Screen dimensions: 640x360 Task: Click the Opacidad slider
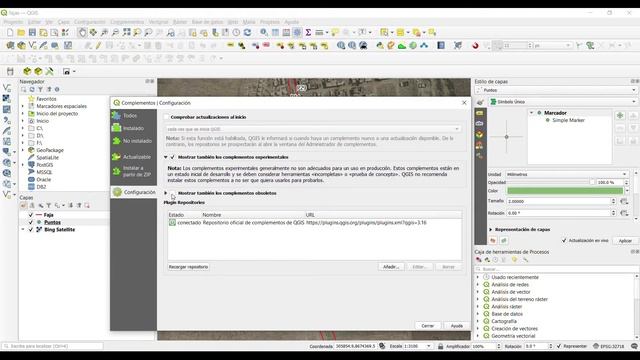tap(550, 182)
